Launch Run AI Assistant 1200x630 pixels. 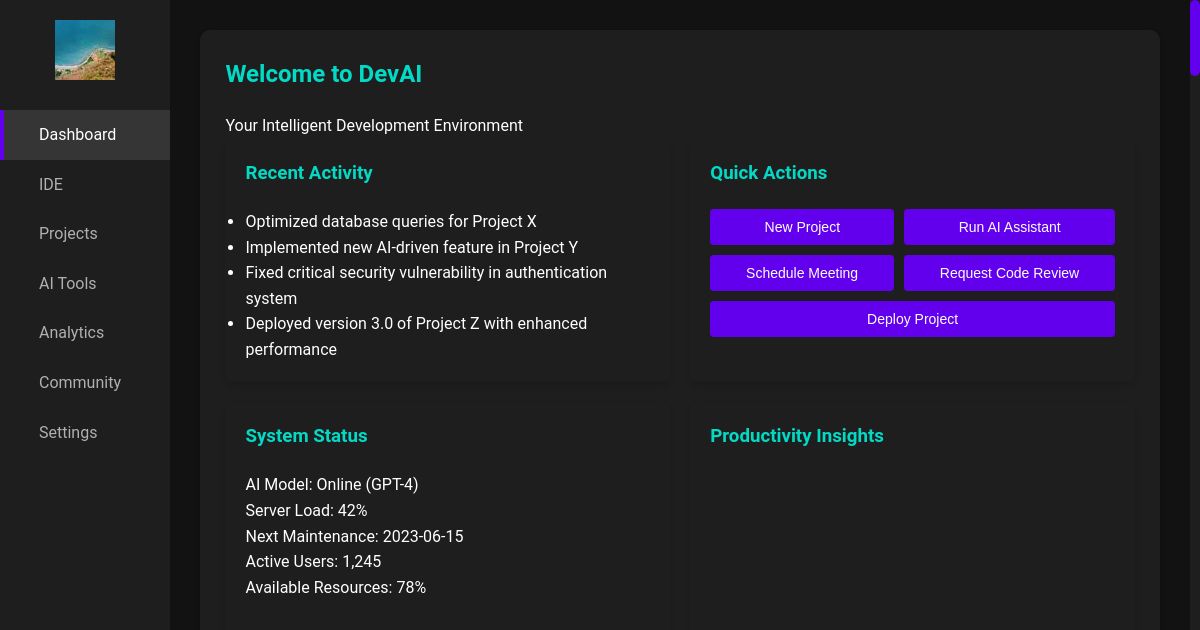point(1009,227)
